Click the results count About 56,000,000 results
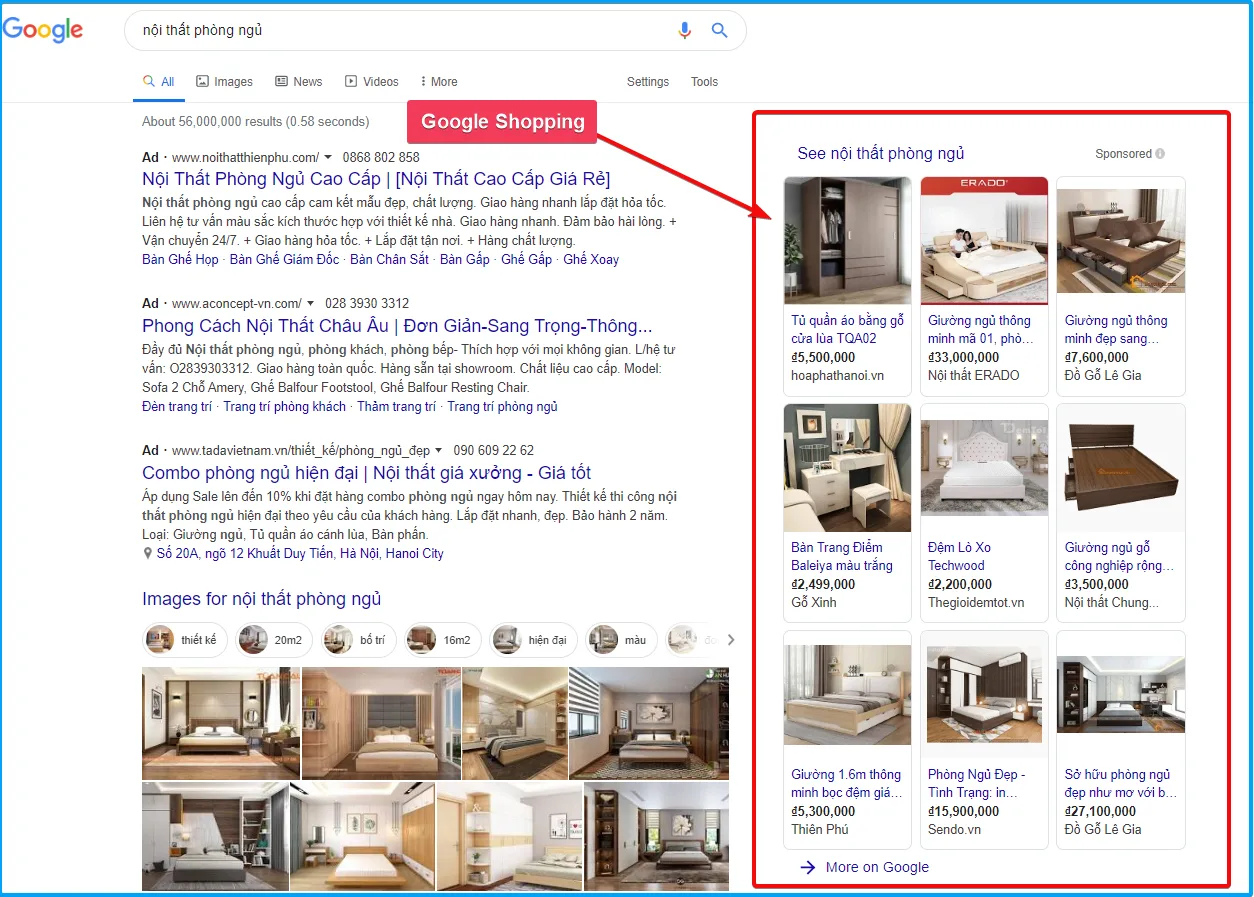 point(256,122)
